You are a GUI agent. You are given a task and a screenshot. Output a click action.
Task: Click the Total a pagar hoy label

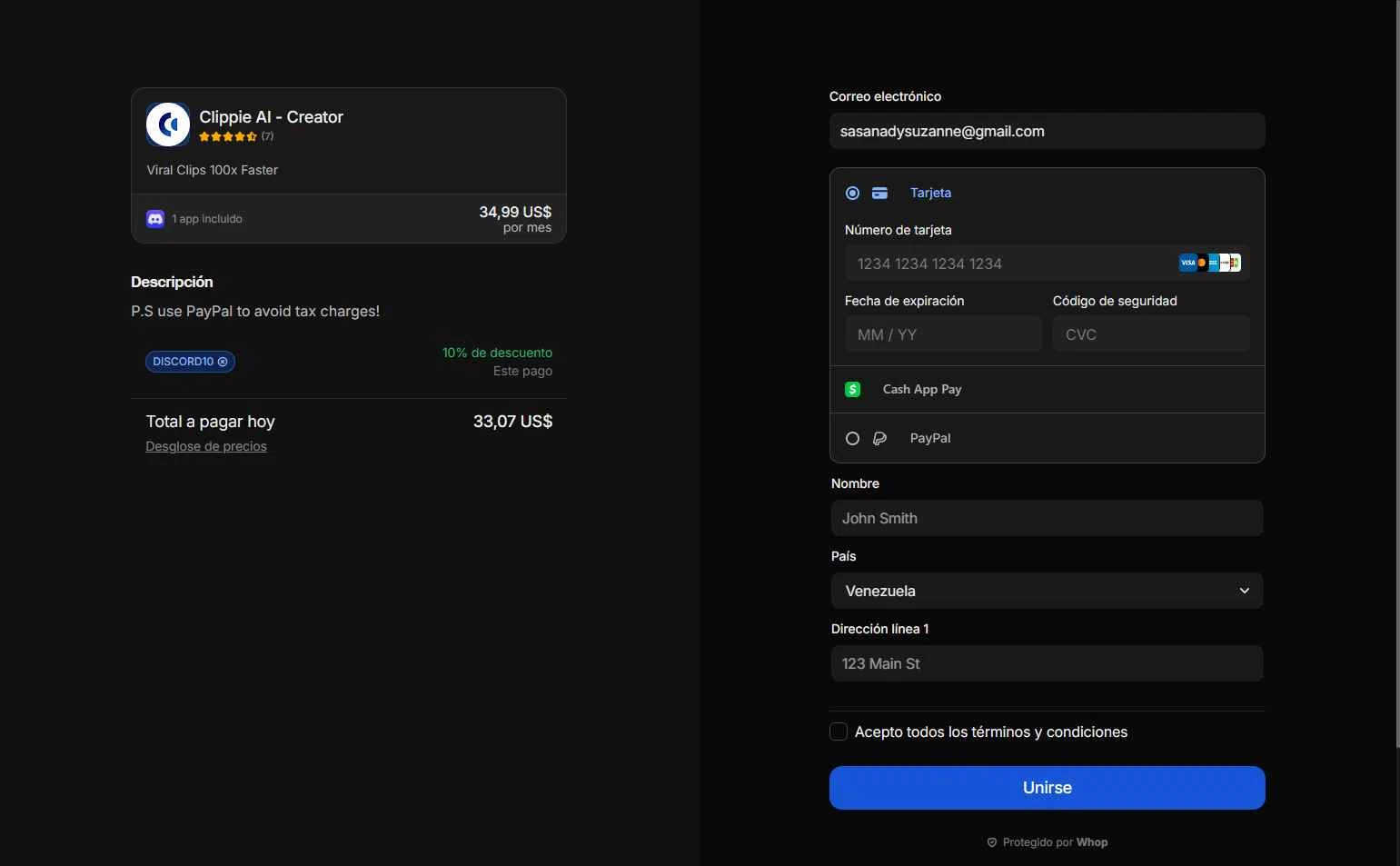coord(210,422)
